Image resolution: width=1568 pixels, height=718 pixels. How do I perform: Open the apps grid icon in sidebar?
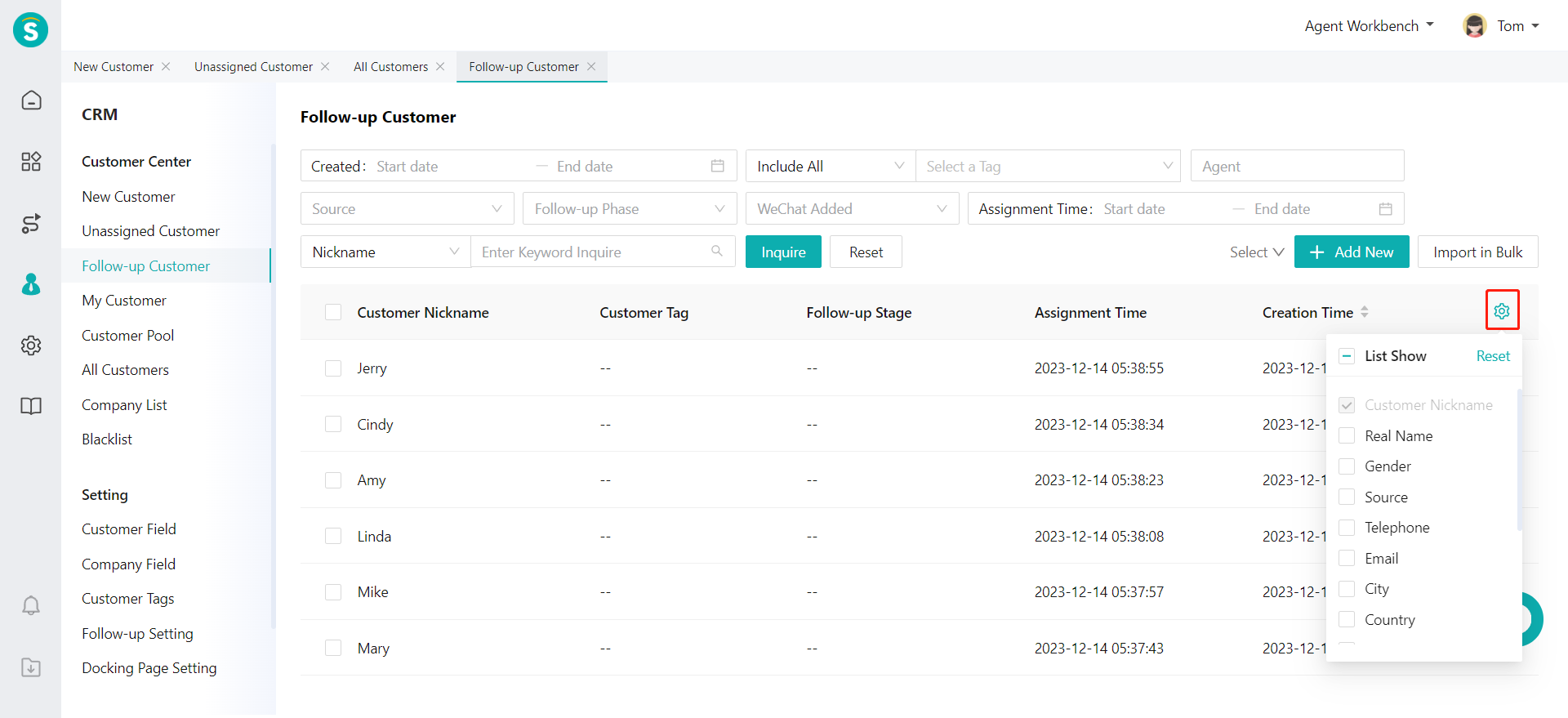point(31,161)
